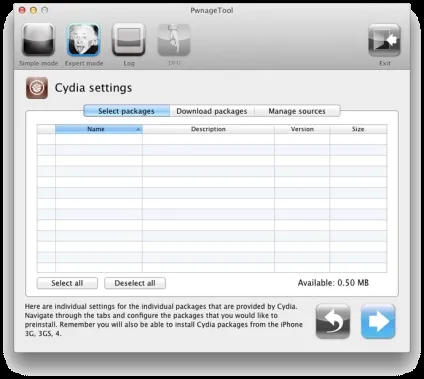Click the Version column header
Image resolution: width=424 pixels, height=379 pixels.
point(302,129)
